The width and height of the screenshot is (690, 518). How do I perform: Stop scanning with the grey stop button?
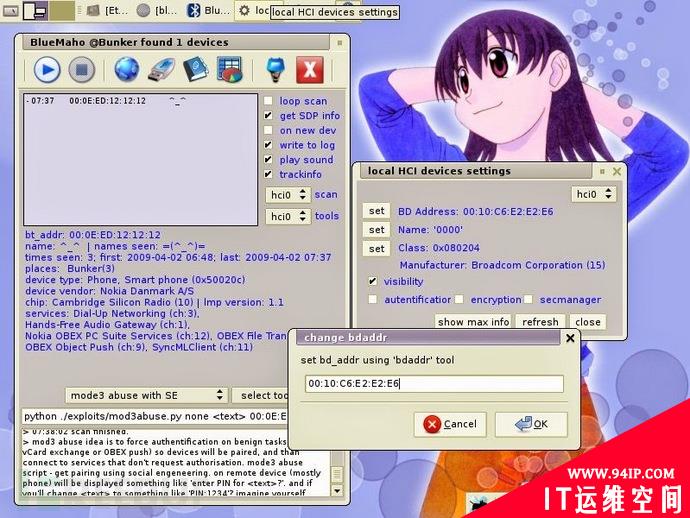tap(82, 70)
